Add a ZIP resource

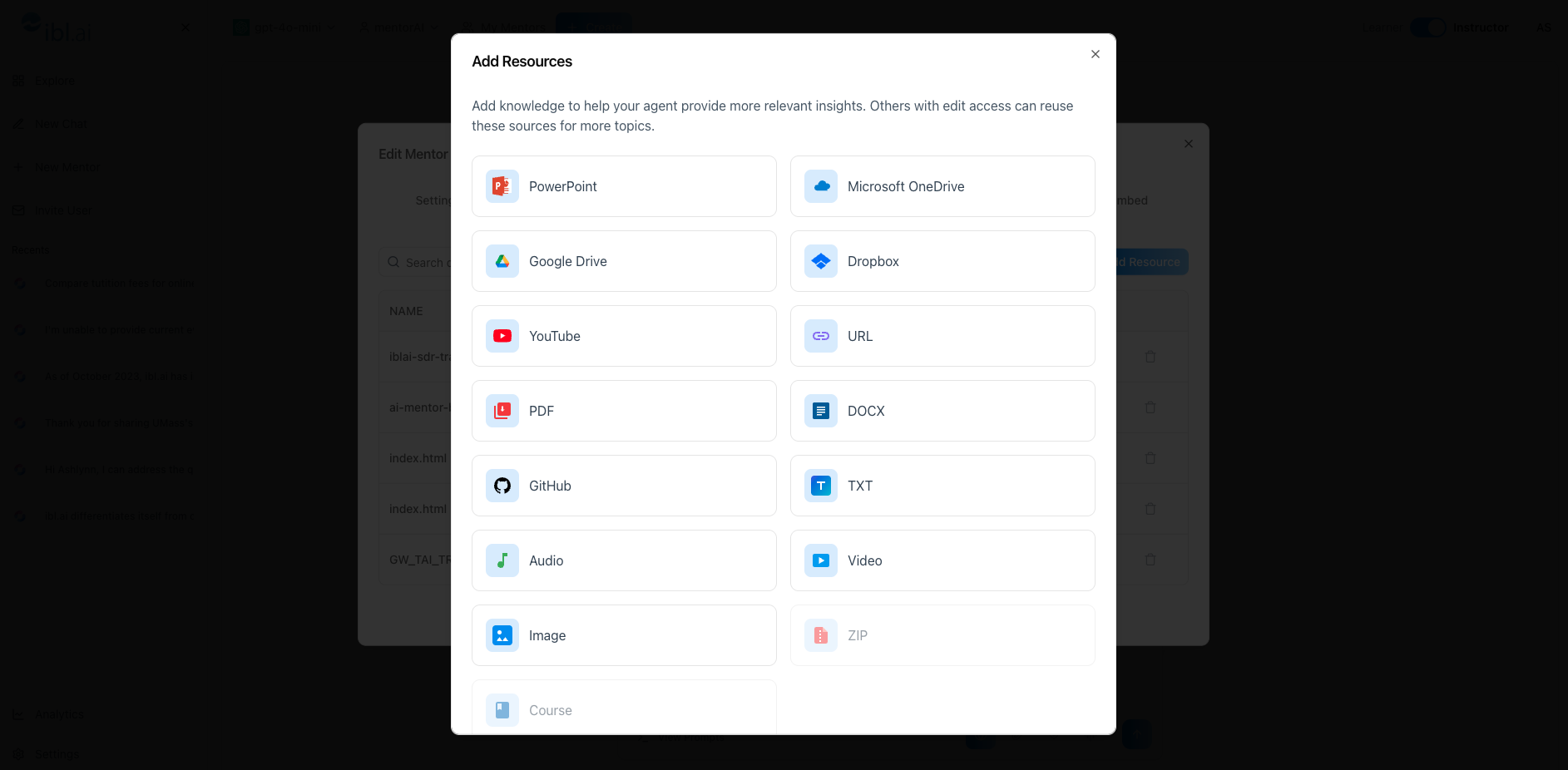pos(942,635)
